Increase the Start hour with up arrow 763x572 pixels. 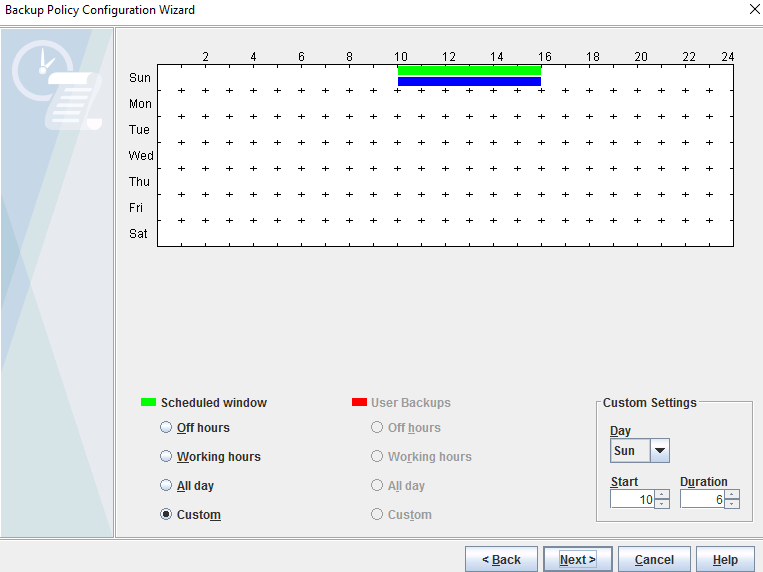click(662, 494)
